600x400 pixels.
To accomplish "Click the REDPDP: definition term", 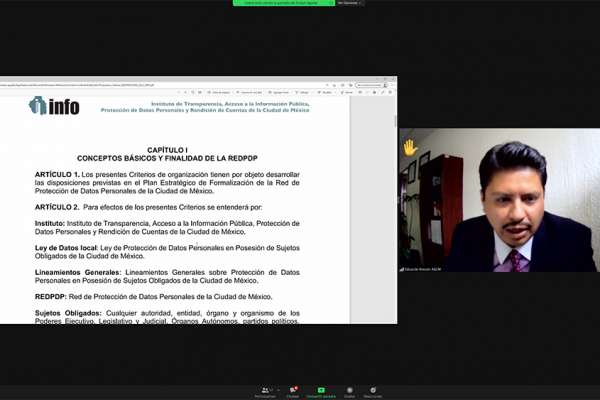I will point(51,297).
